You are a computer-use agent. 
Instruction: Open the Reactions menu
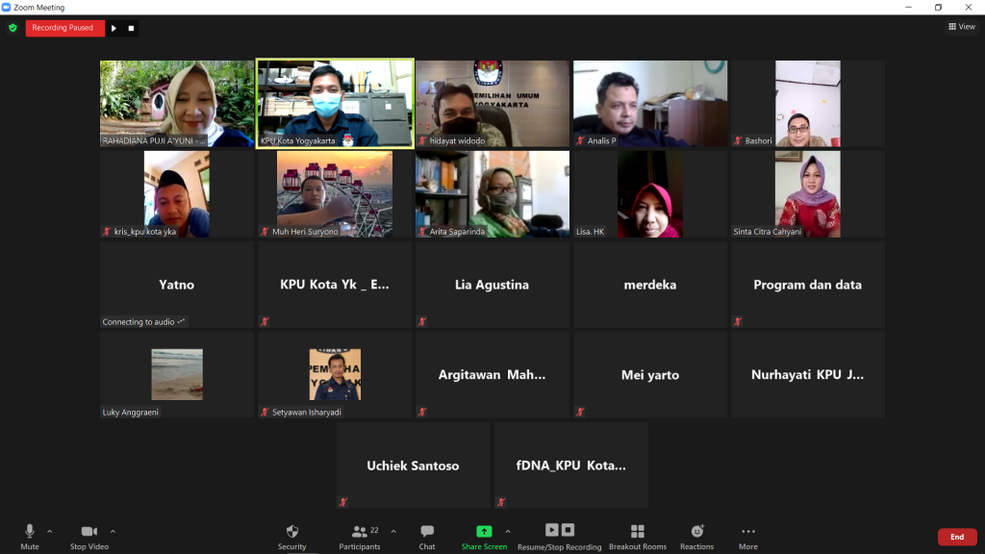(x=697, y=532)
